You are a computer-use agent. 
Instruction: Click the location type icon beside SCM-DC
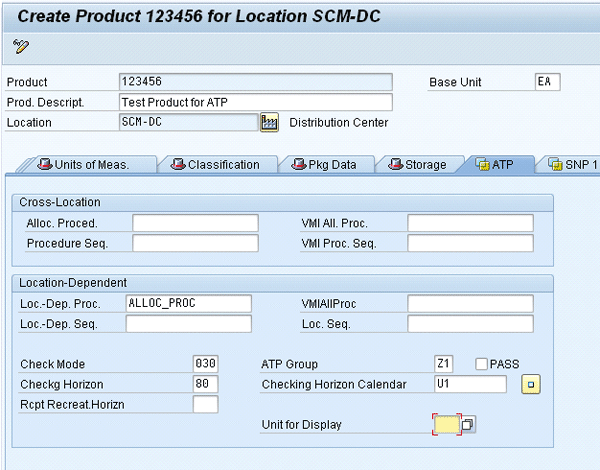pos(268,122)
